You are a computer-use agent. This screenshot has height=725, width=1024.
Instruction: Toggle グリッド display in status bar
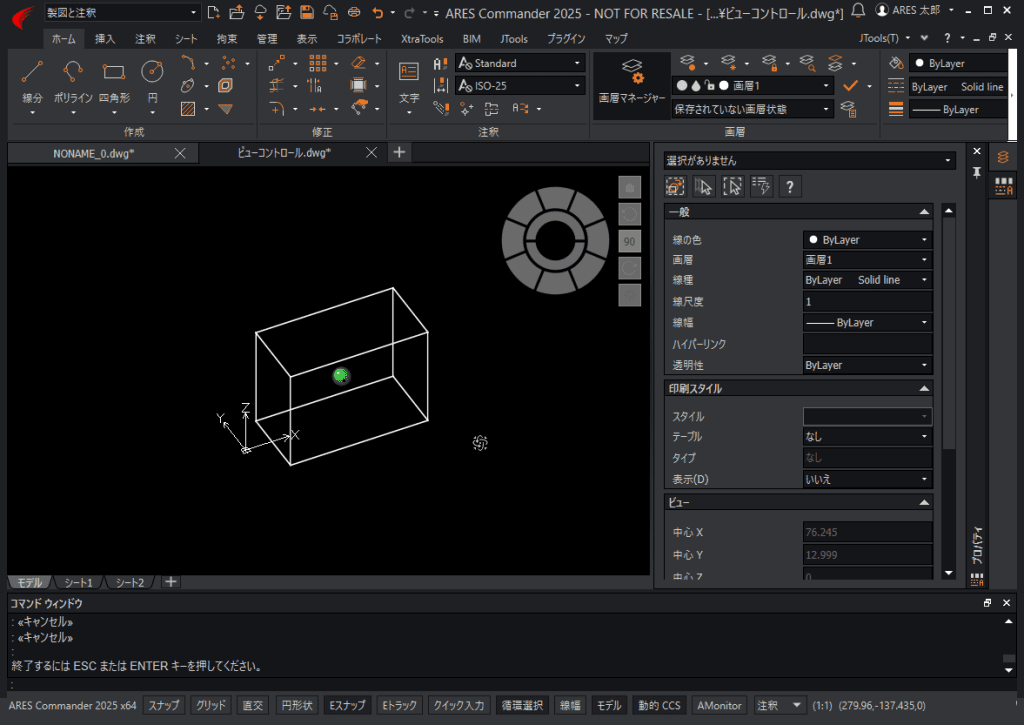tap(211, 705)
